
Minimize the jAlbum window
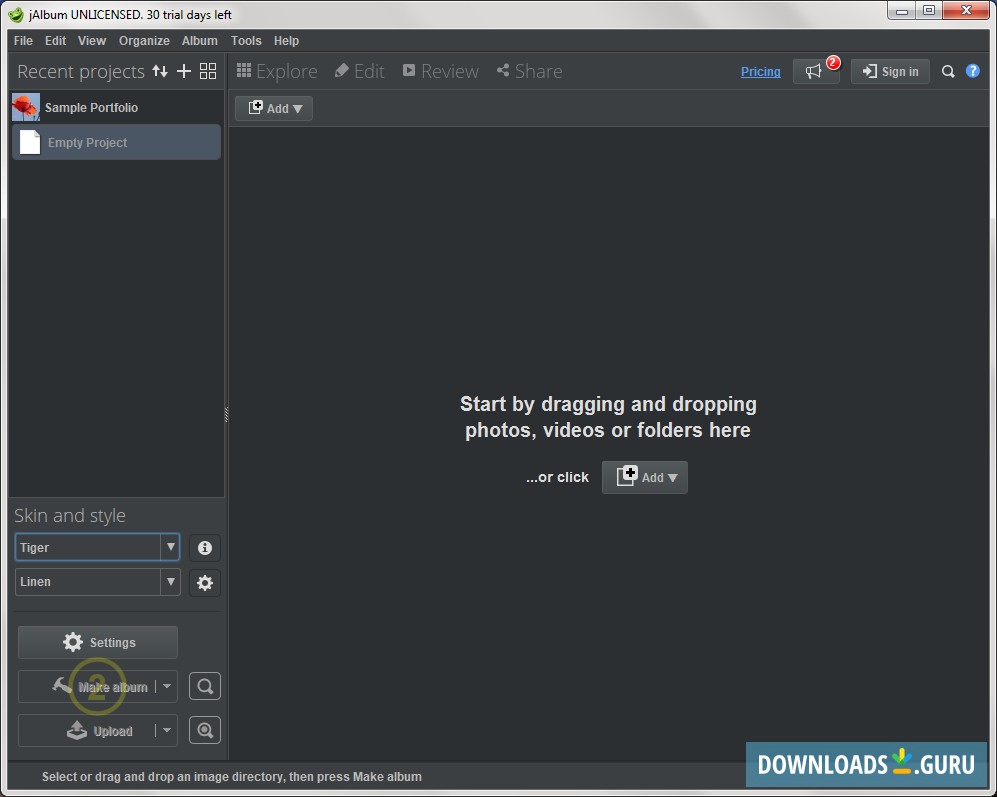(902, 11)
